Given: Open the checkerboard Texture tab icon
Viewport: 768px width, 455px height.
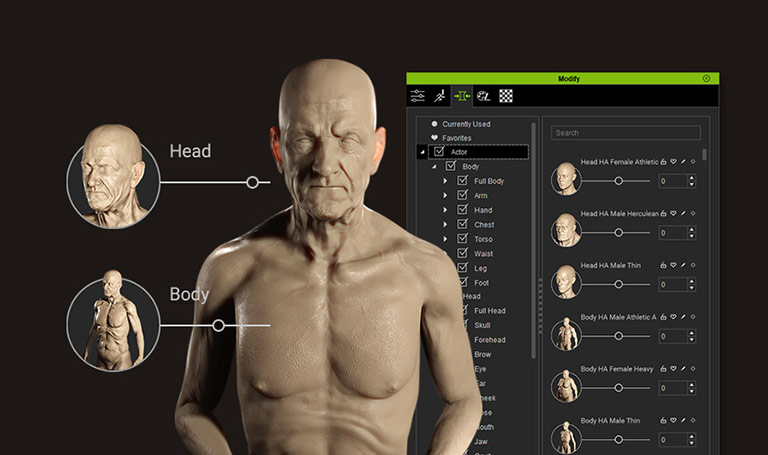Looking at the screenshot, I should point(506,96).
